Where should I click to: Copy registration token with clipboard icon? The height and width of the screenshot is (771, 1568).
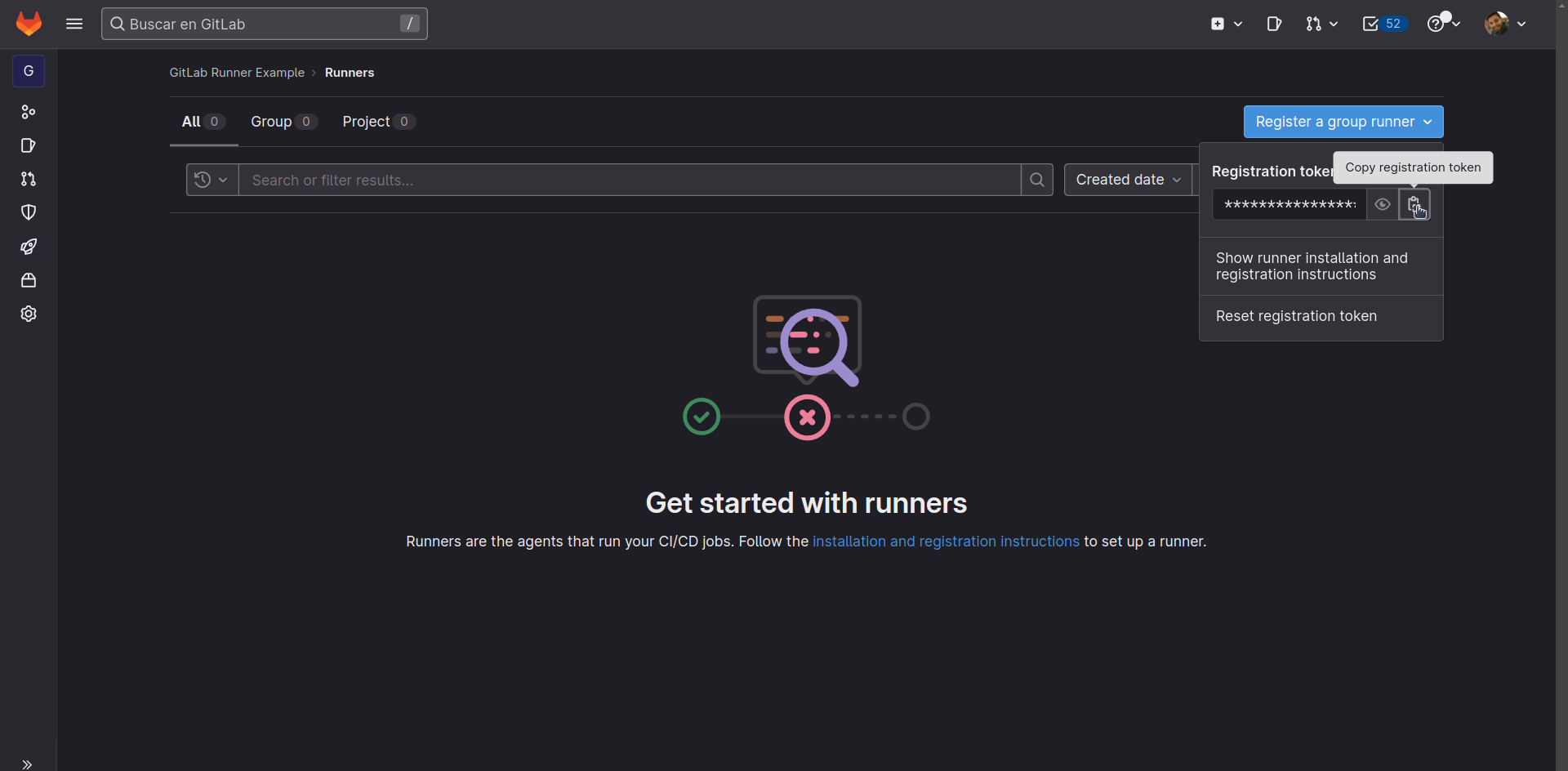coord(1414,204)
